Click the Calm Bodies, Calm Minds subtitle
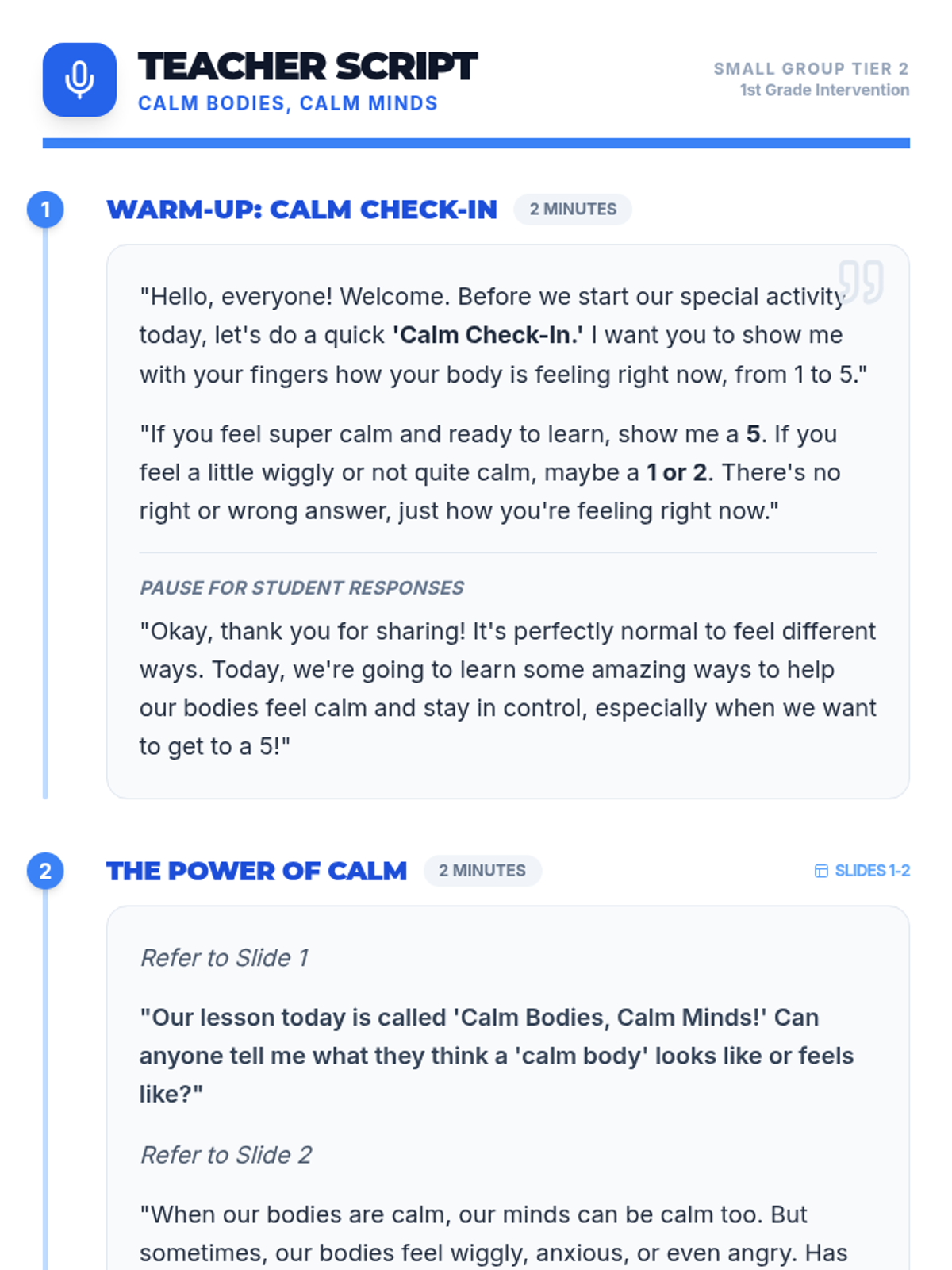Image resolution: width=952 pixels, height=1270 pixels. [287, 104]
